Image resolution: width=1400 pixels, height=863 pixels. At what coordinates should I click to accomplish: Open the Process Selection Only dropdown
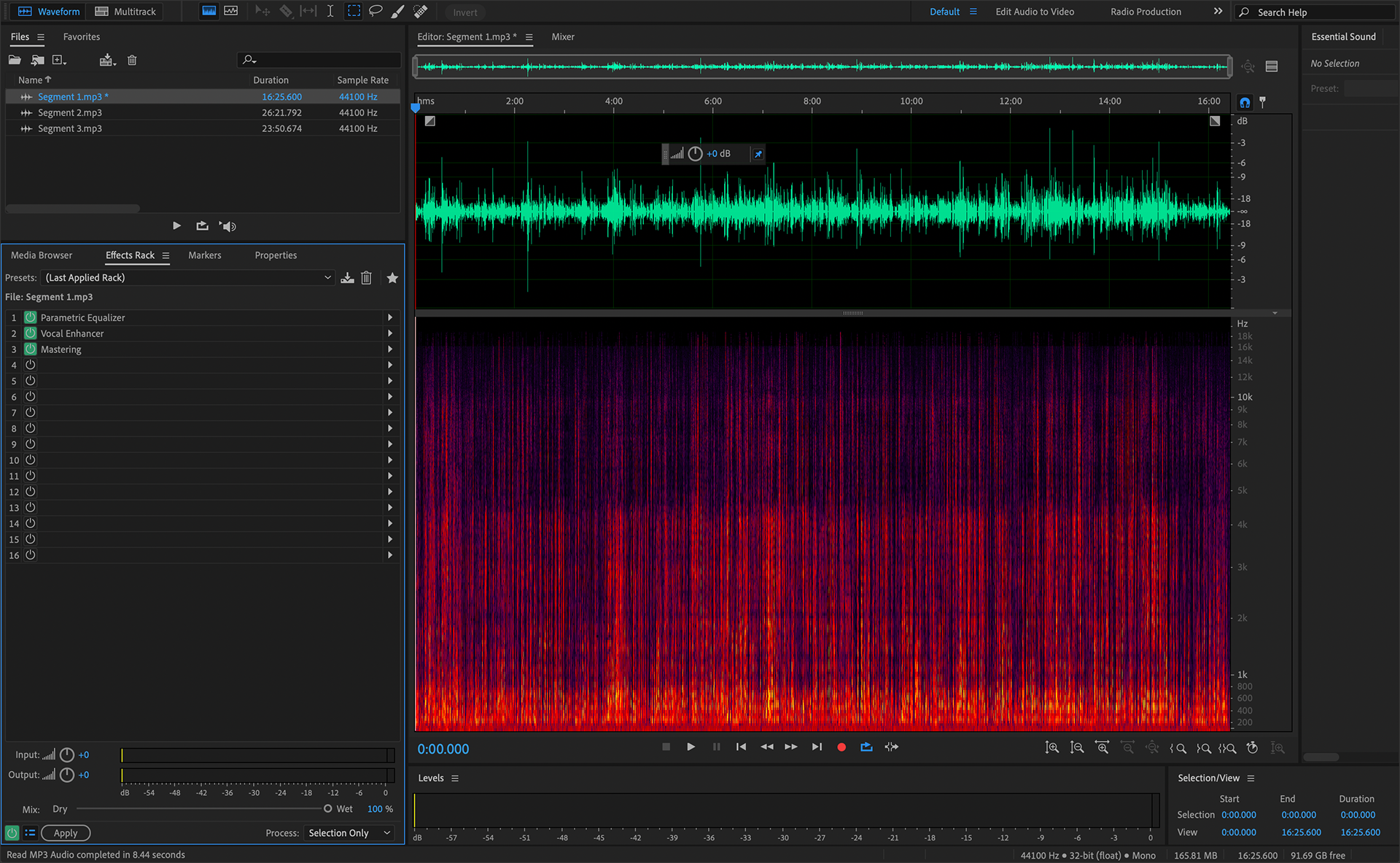[x=350, y=833]
